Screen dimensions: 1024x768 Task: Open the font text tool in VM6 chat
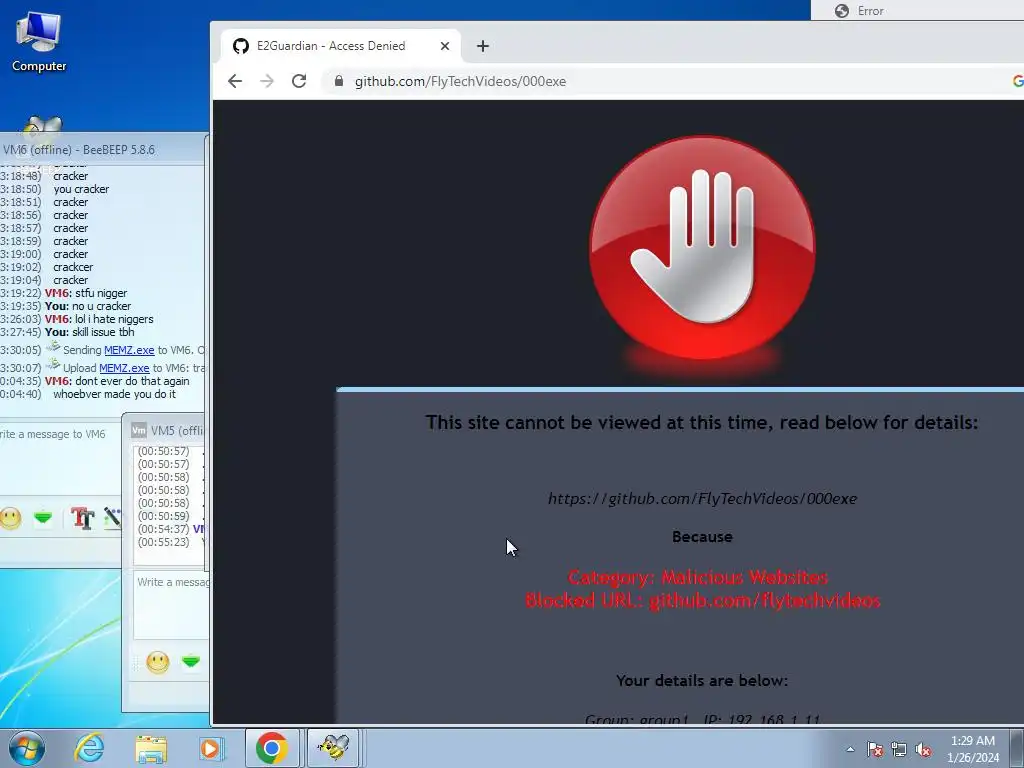[x=82, y=518]
